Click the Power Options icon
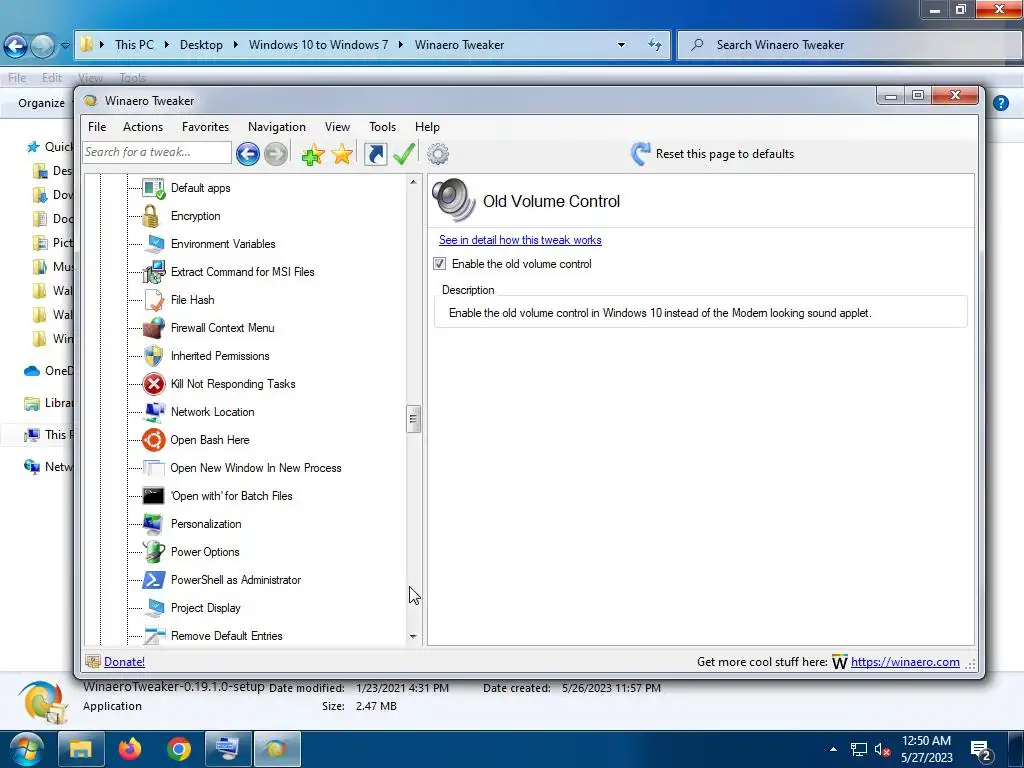 (153, 552)
